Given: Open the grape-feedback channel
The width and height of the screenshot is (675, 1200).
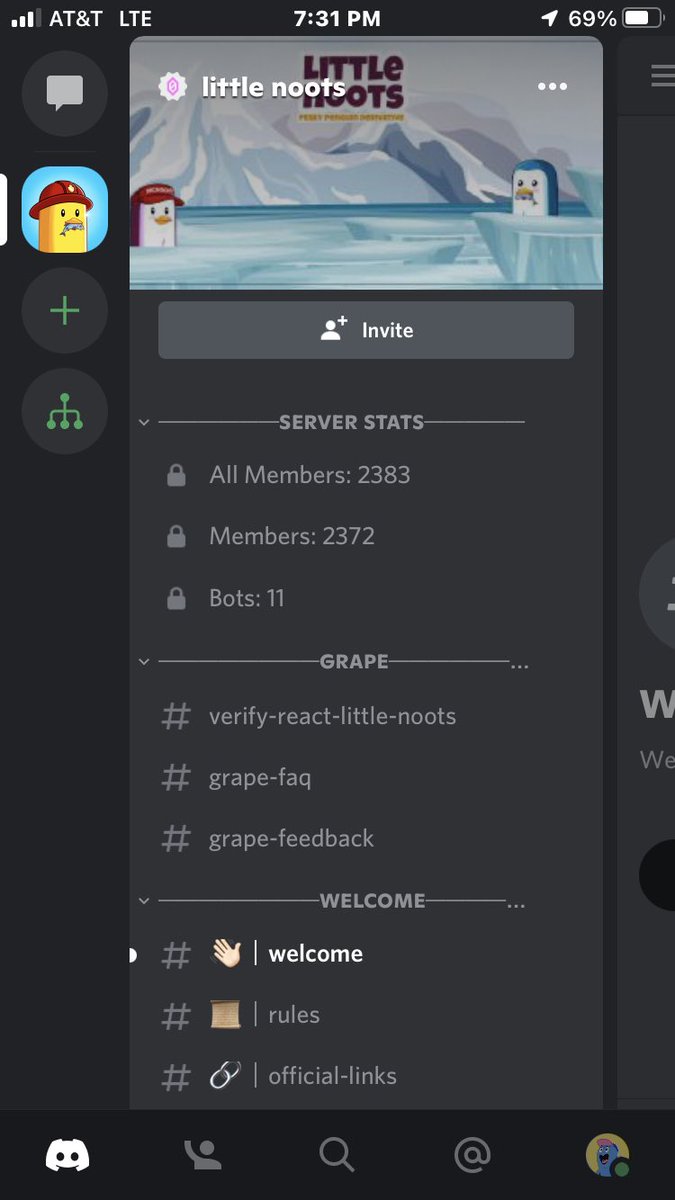Looking at the screenshot, I should [x=366, y=838].
